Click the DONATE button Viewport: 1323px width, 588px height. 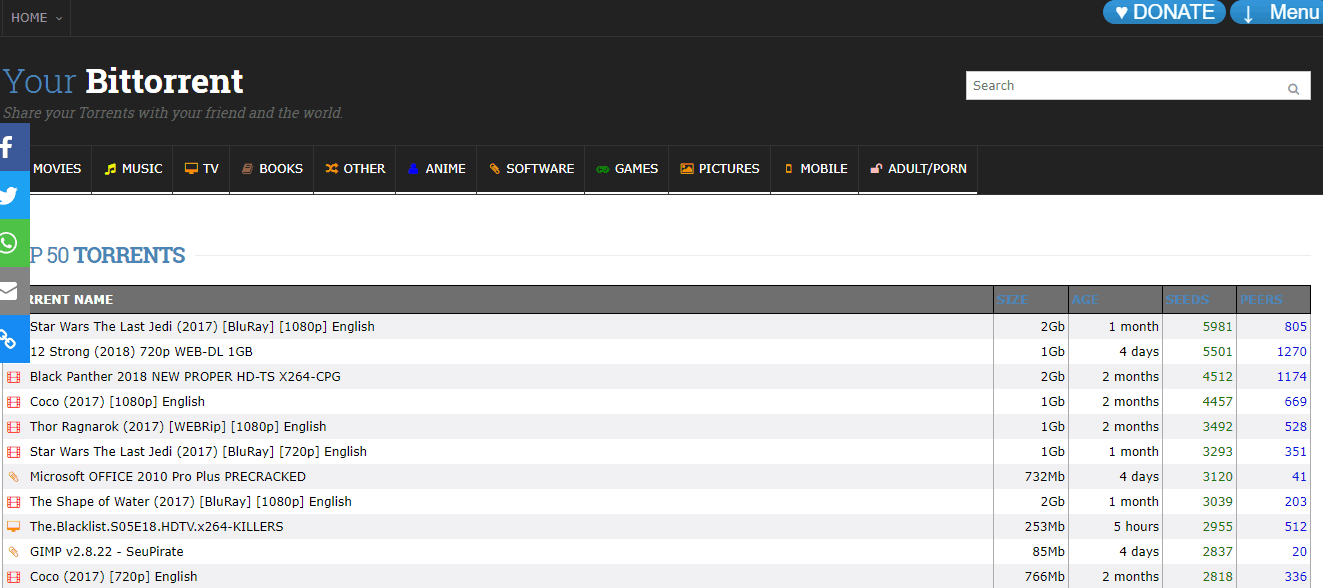coord(1164,12)
